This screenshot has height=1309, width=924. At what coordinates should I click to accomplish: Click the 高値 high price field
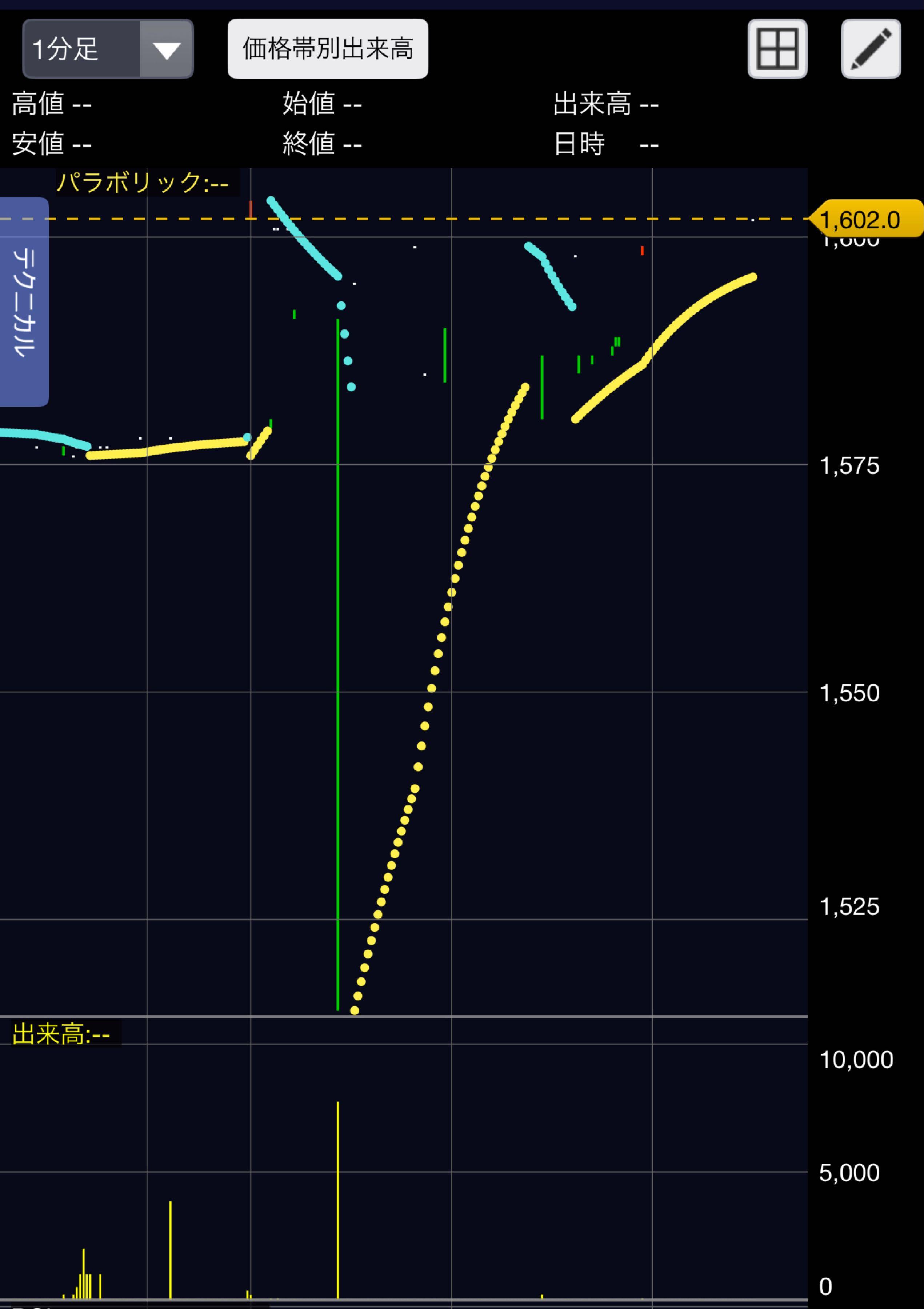coord(52,104)
